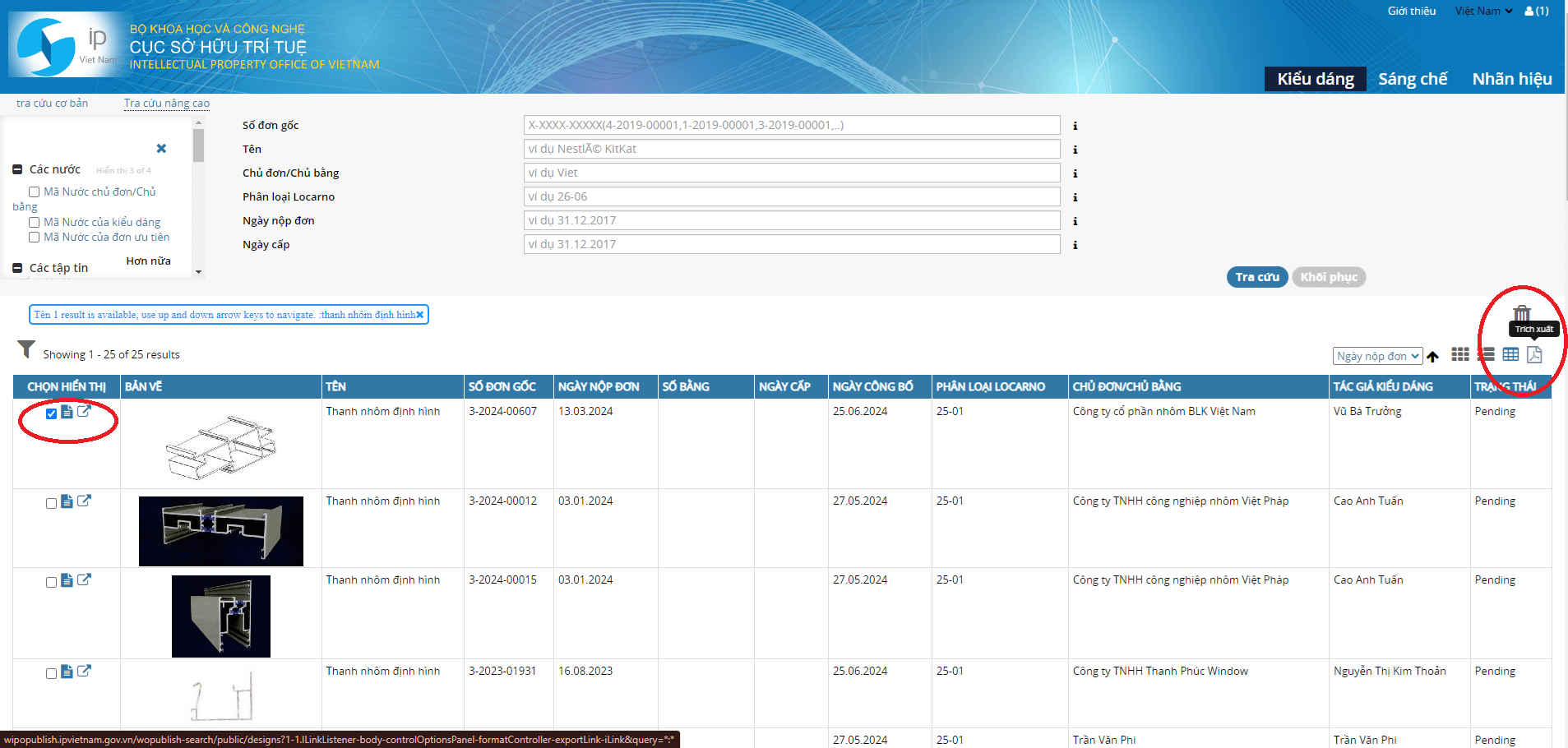Click the trash bin icon

click(x=1522, y=313)
